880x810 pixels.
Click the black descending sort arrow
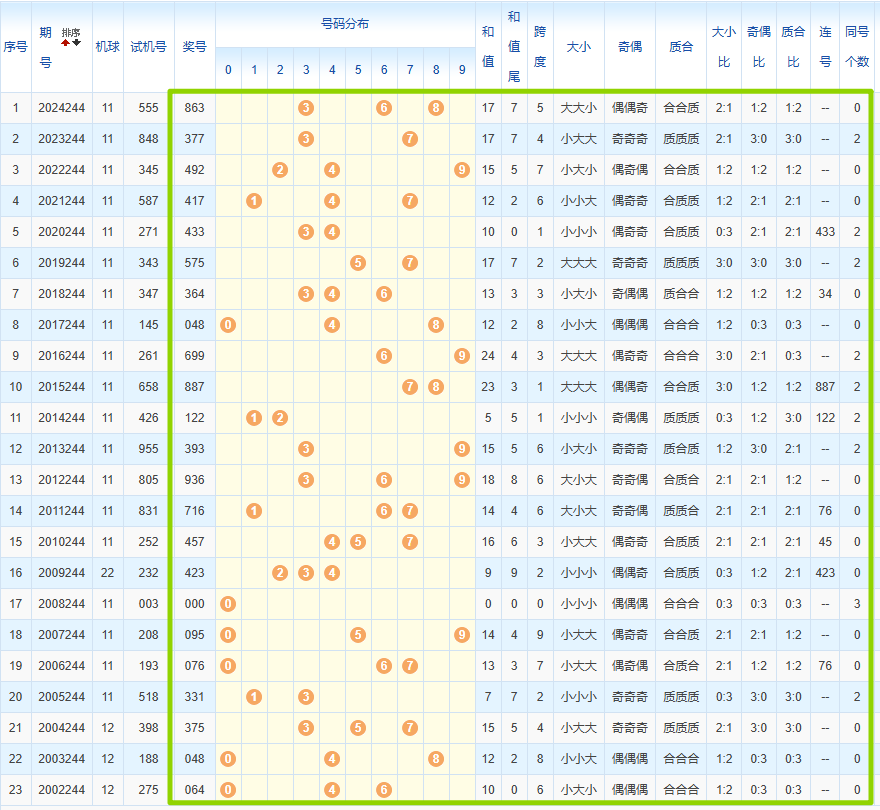[x=76, y=43]
